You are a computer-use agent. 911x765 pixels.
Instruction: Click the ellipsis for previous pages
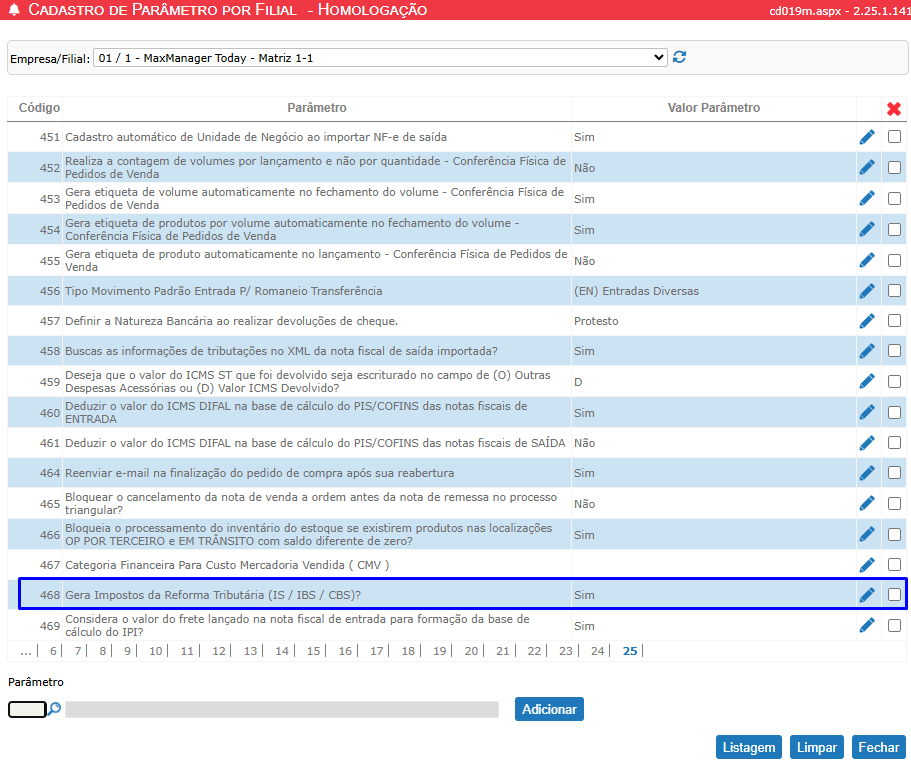25,651
